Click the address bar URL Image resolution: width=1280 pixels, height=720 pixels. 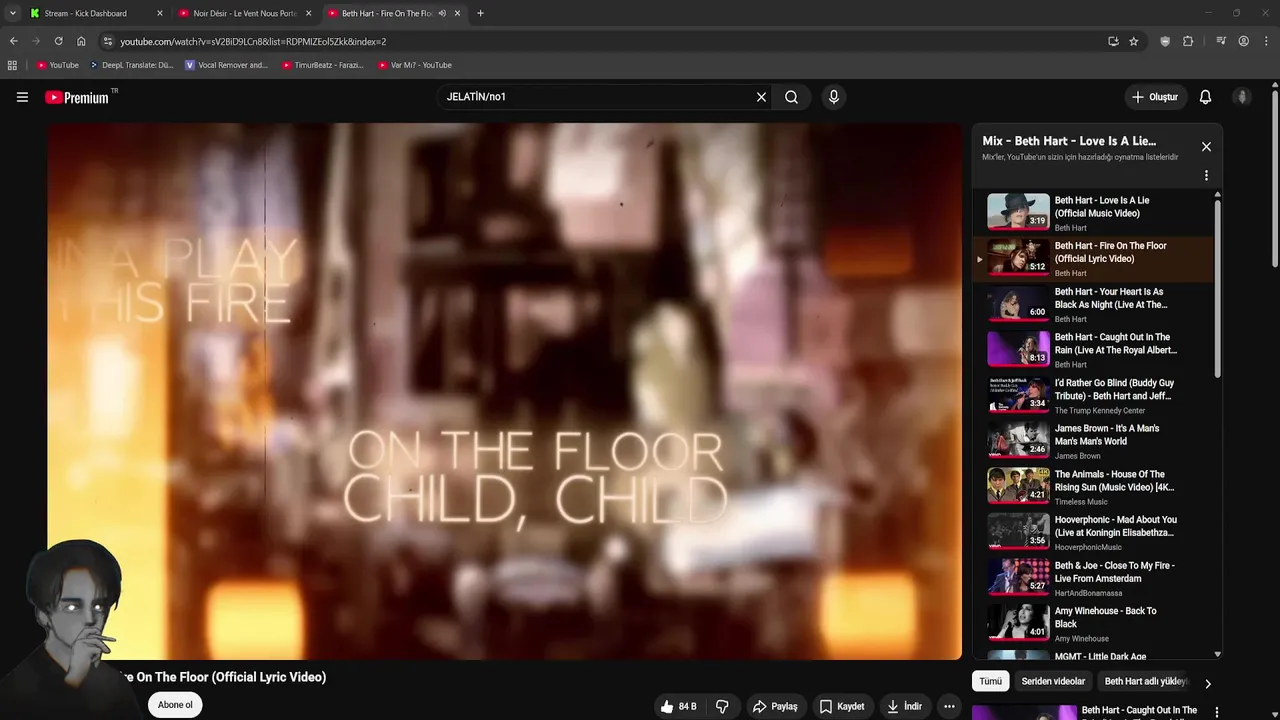[253, 41]
